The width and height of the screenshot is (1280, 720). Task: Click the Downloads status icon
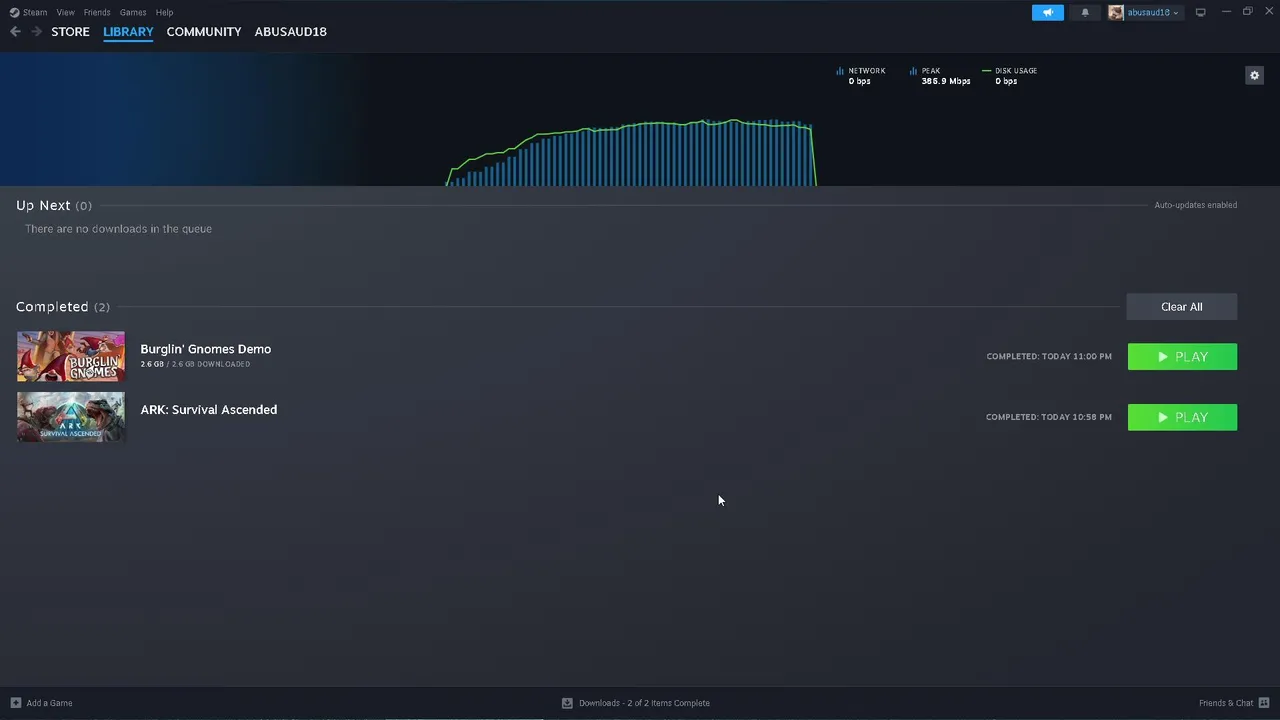pyautogui.click(x=567, y=703)
